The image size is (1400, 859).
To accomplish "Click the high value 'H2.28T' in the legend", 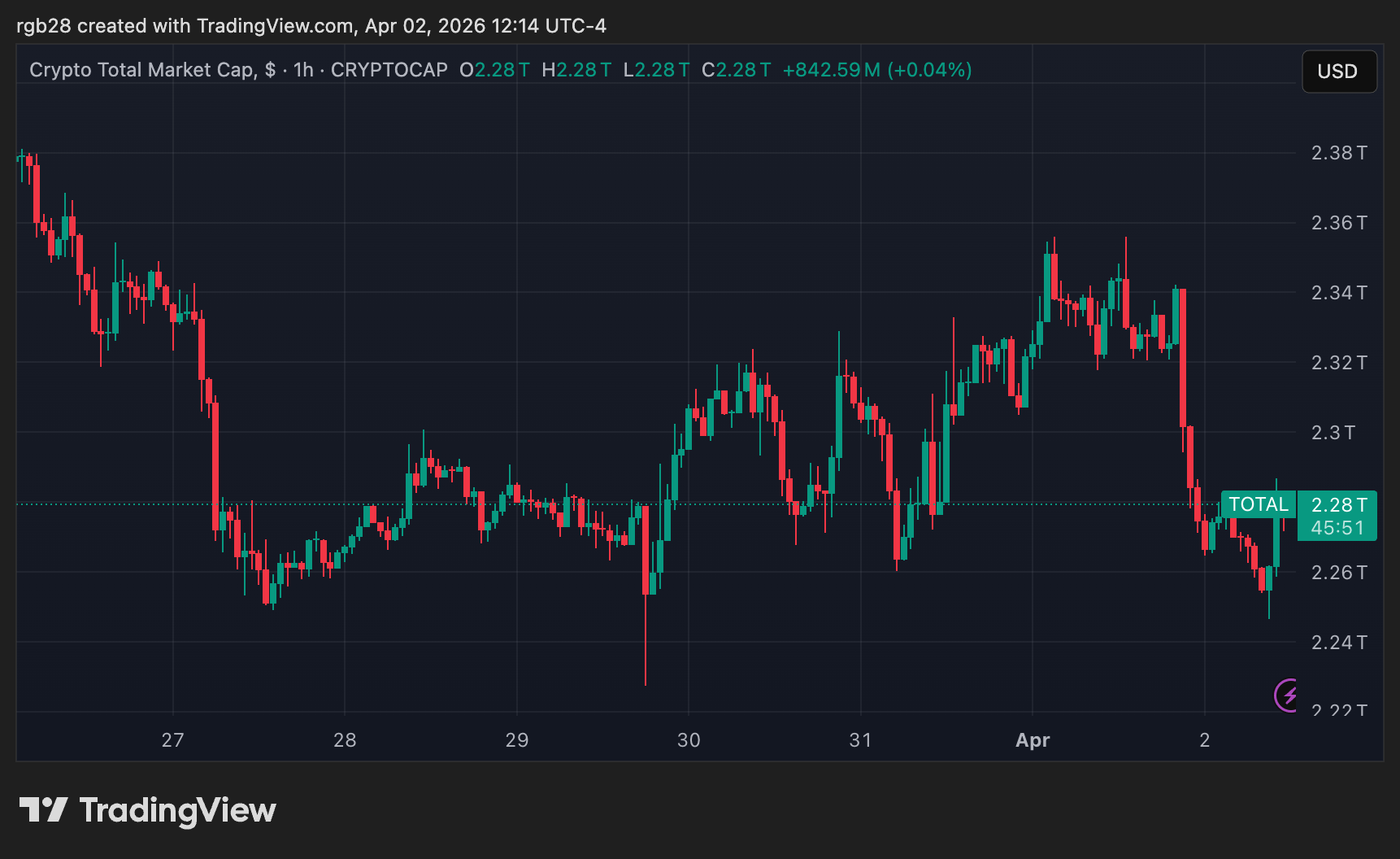I will (576, 70).
